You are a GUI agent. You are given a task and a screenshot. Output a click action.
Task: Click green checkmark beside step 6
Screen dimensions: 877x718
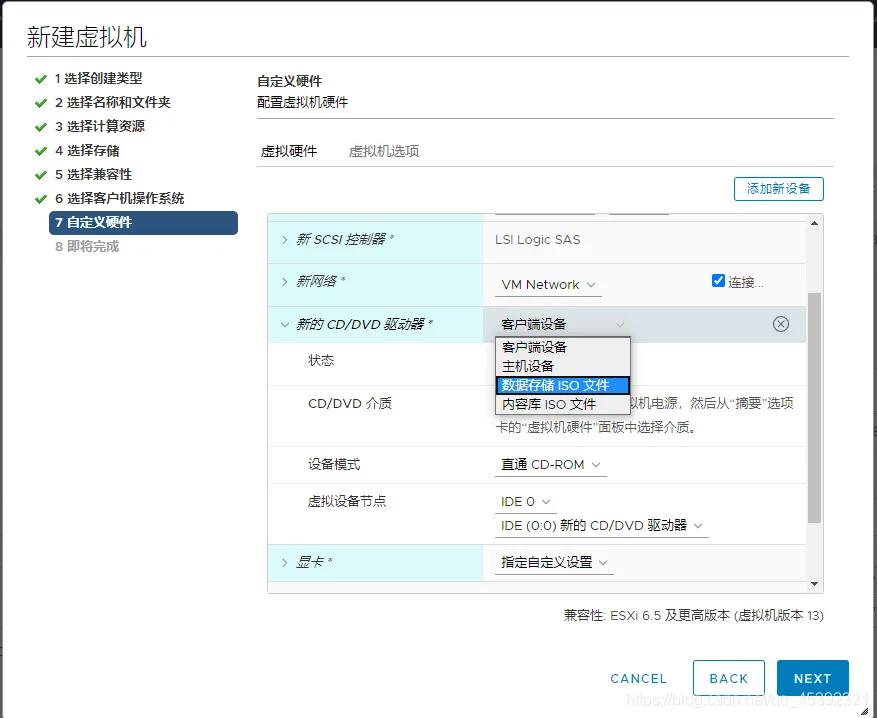pyautogui.click(x=40, y=199)
